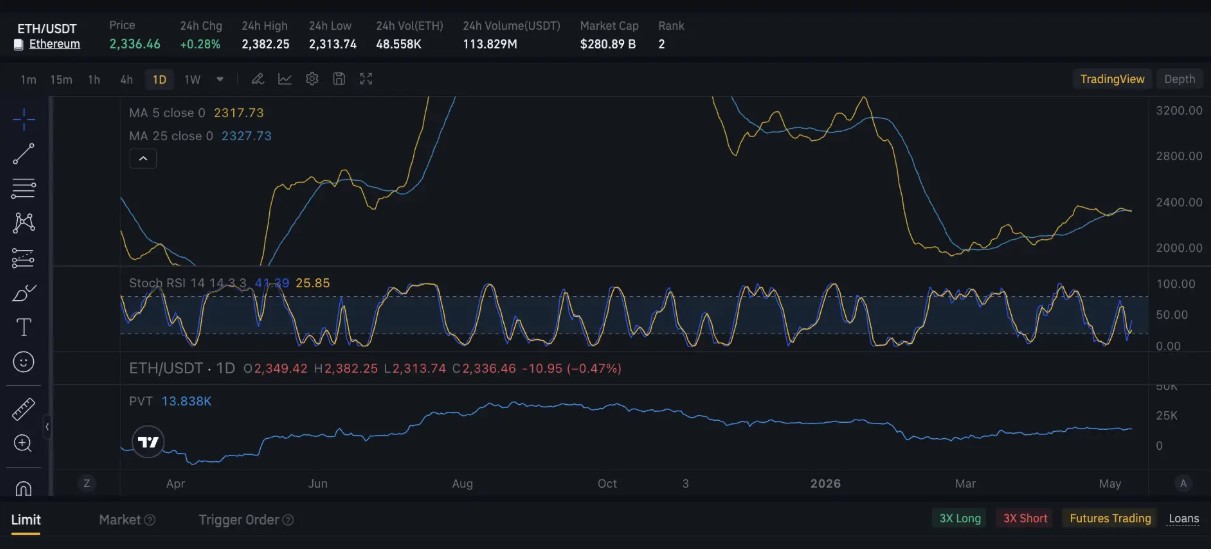Switch chart view to Depth

(1179, 79)
